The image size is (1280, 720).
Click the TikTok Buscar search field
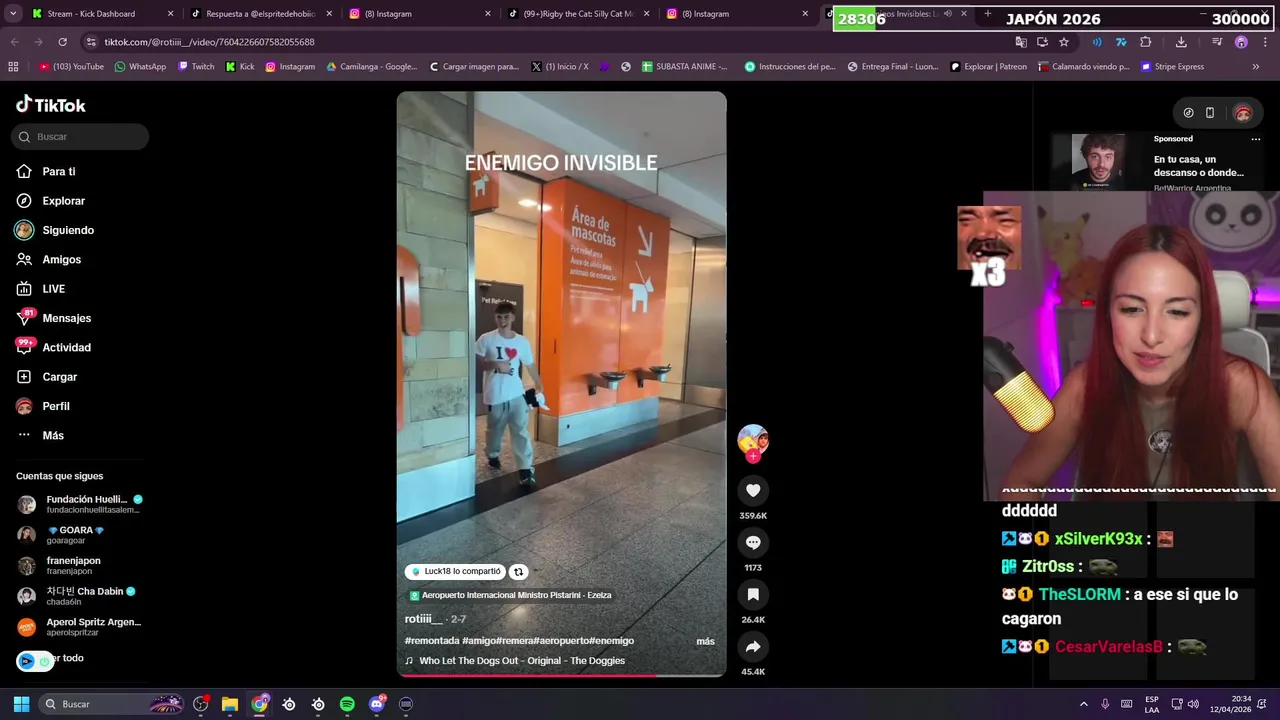80,137
